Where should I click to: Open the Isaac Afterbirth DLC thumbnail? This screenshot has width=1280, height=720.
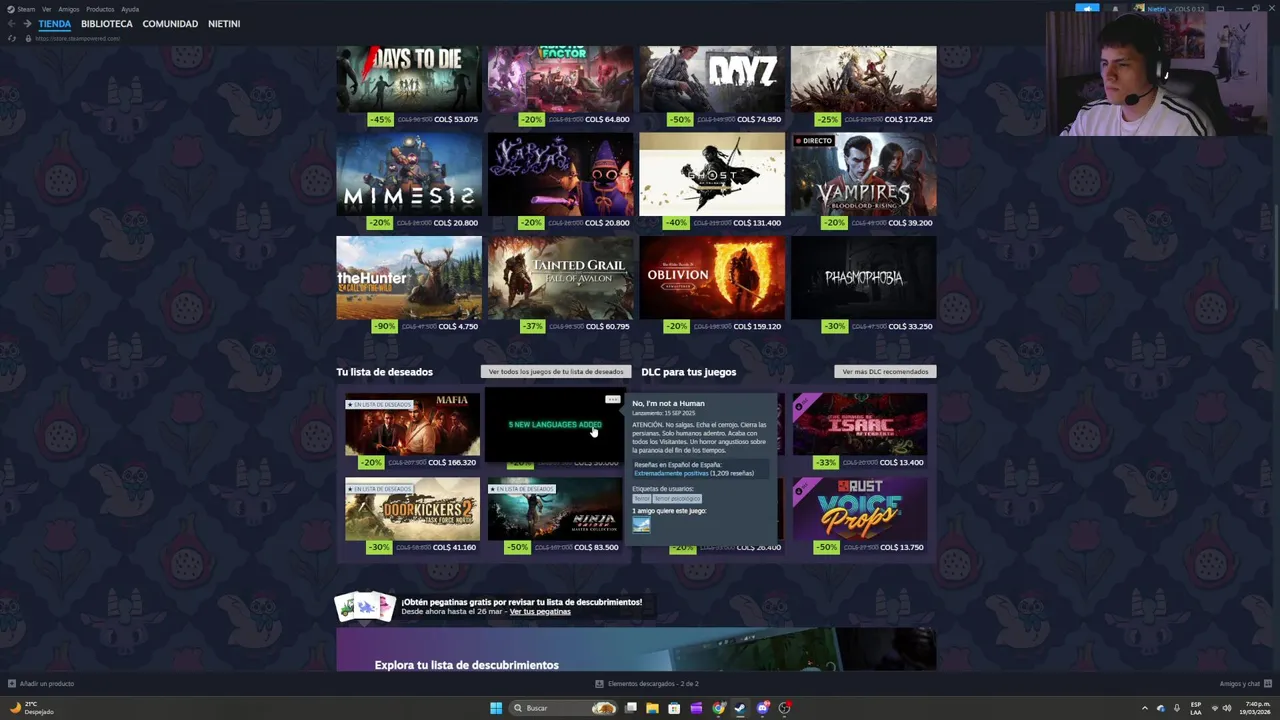[x=860, y=425]
